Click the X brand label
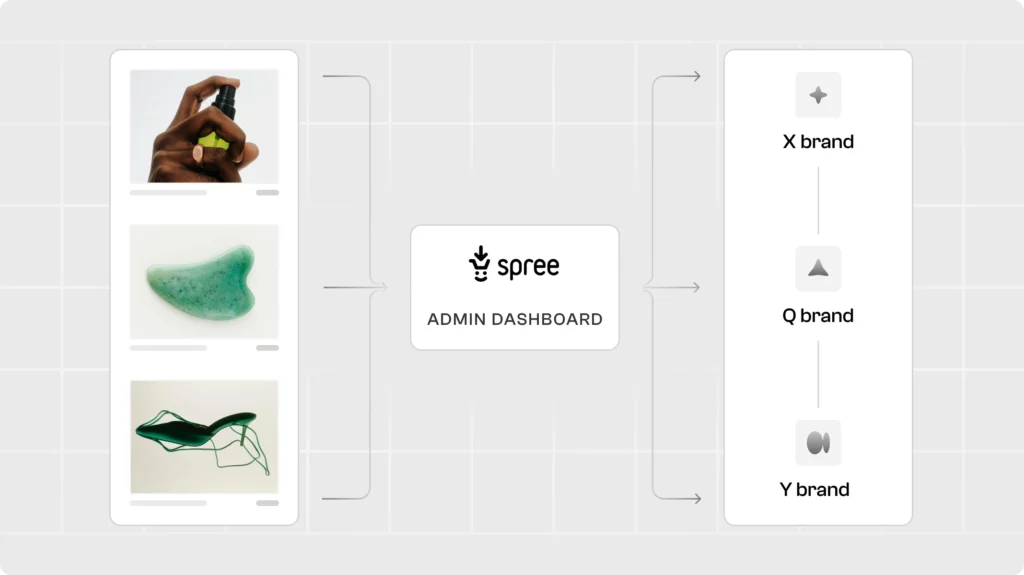 [x=818, y=142]
